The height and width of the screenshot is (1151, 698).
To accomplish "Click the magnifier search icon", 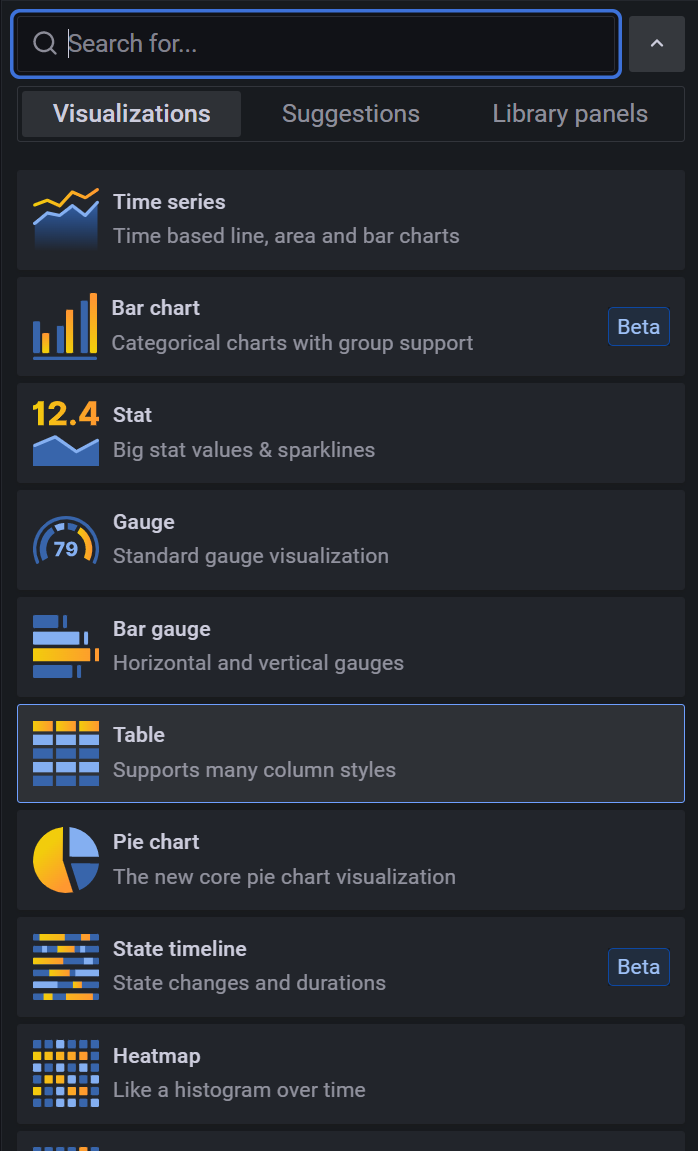I will (45, 43).
